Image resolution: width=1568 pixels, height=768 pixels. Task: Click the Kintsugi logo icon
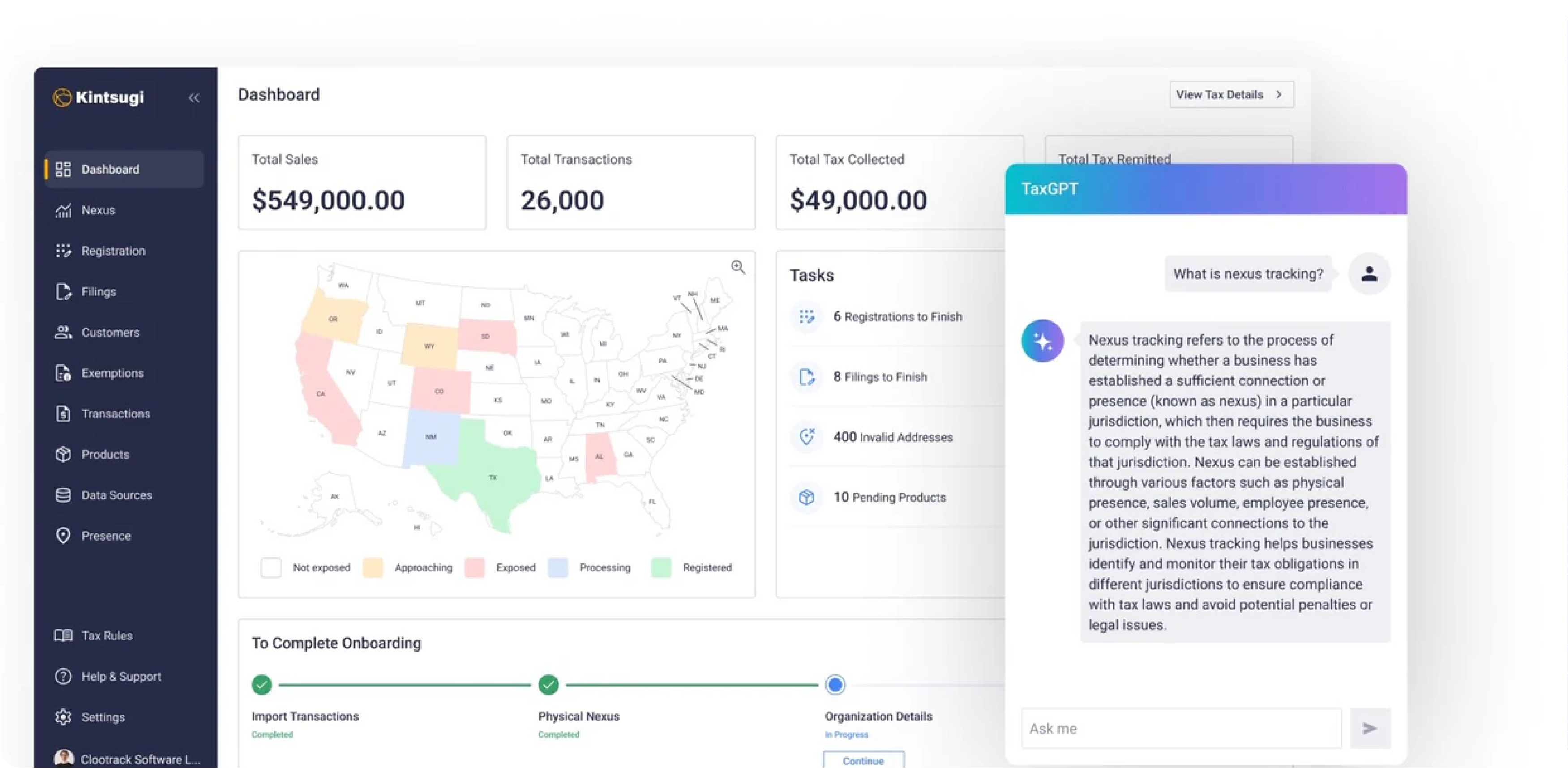62,98
